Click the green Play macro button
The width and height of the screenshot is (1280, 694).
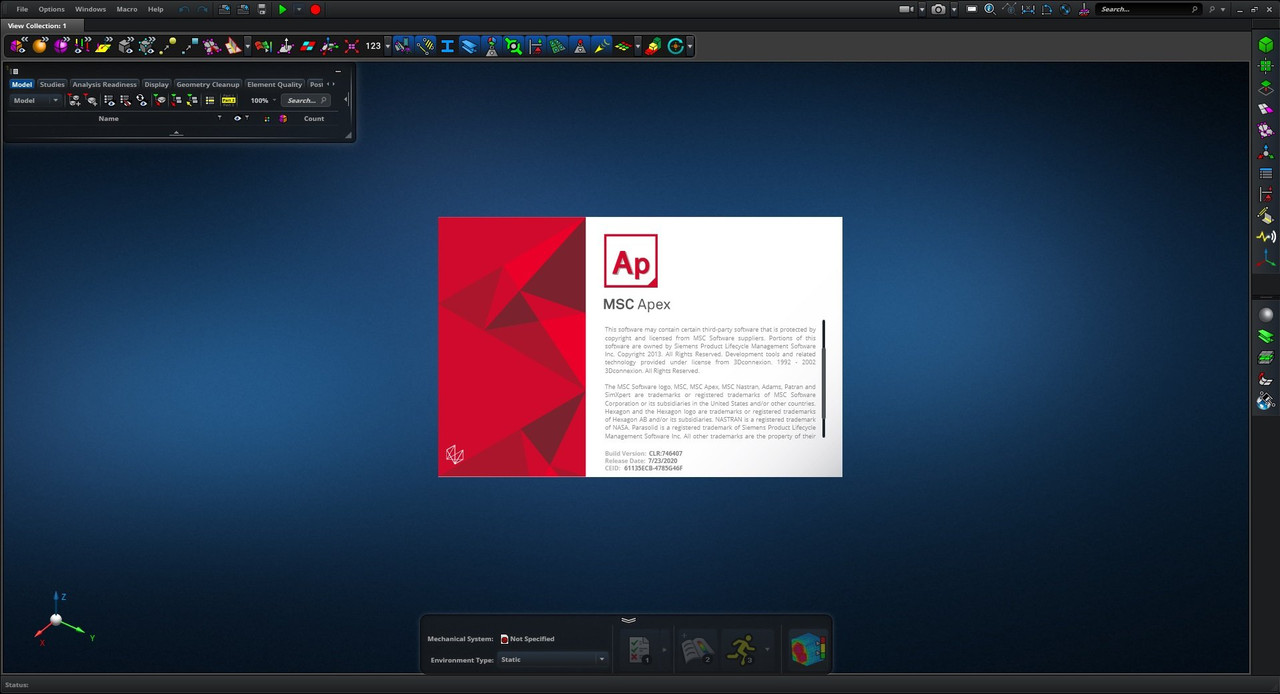click(282, 9)
